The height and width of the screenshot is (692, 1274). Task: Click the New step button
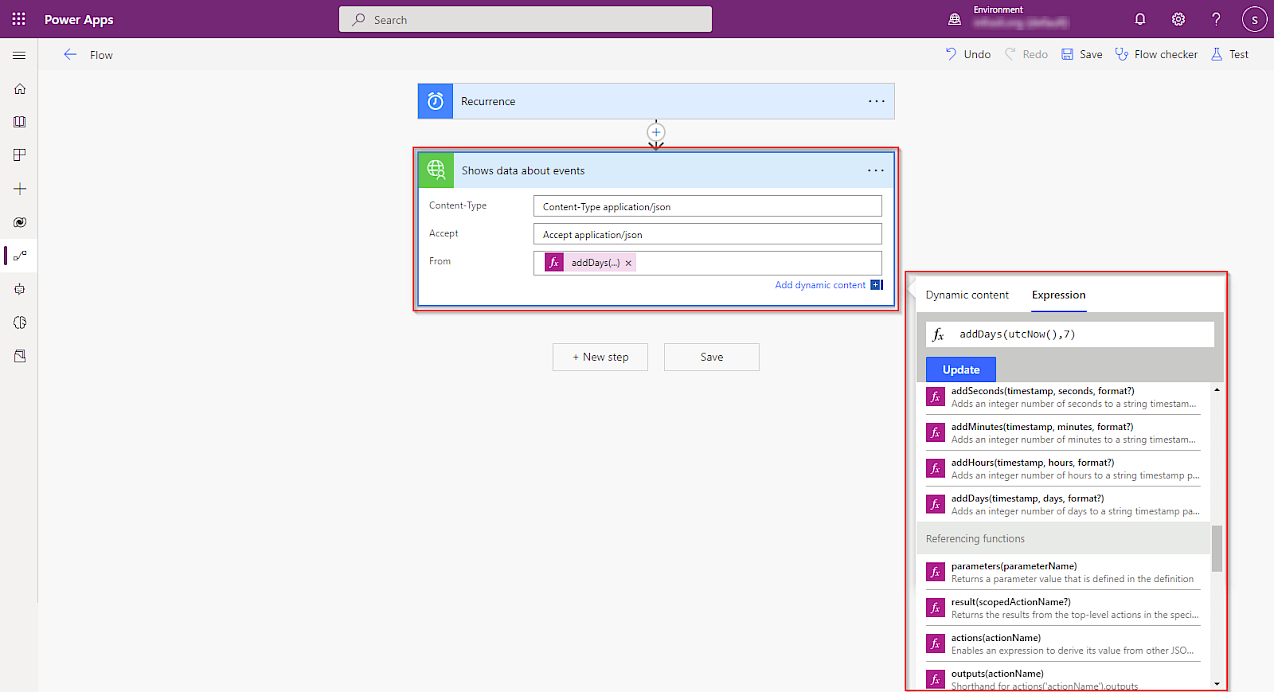pos(600,357)
